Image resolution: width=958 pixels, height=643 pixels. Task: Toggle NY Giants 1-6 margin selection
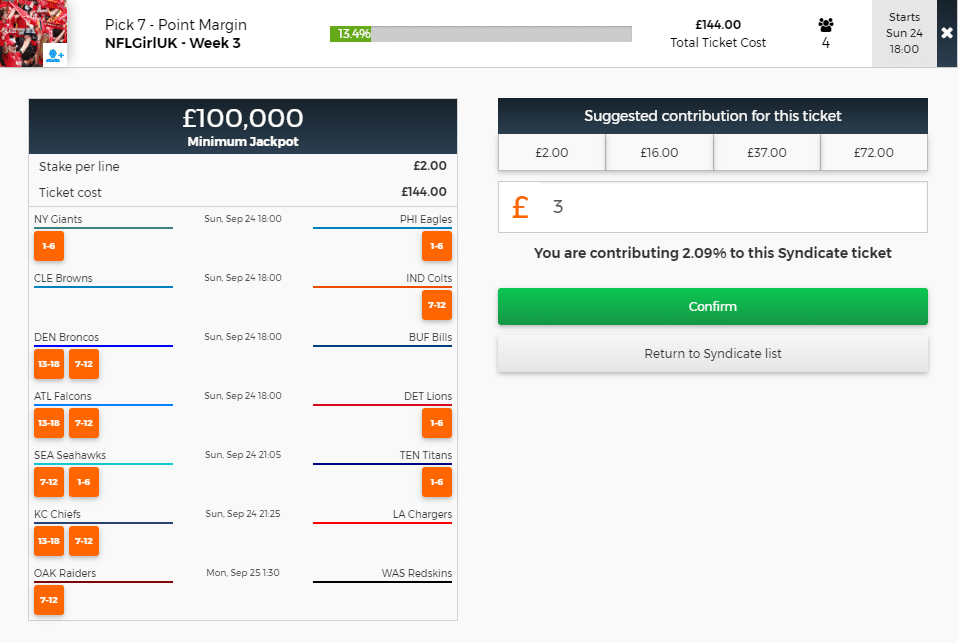pos(49,246)
